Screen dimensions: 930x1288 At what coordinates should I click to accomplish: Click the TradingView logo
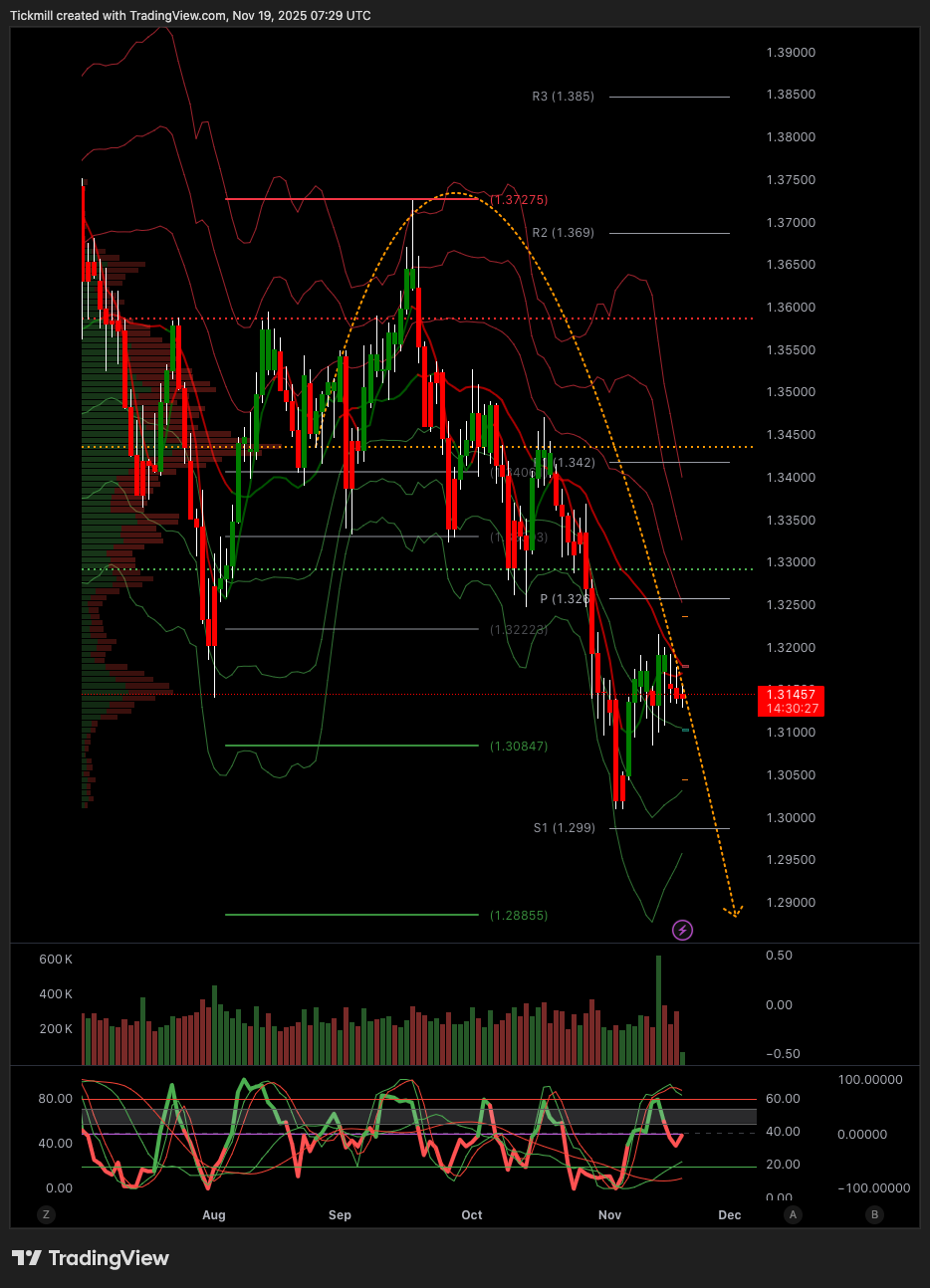point(91,1258)
